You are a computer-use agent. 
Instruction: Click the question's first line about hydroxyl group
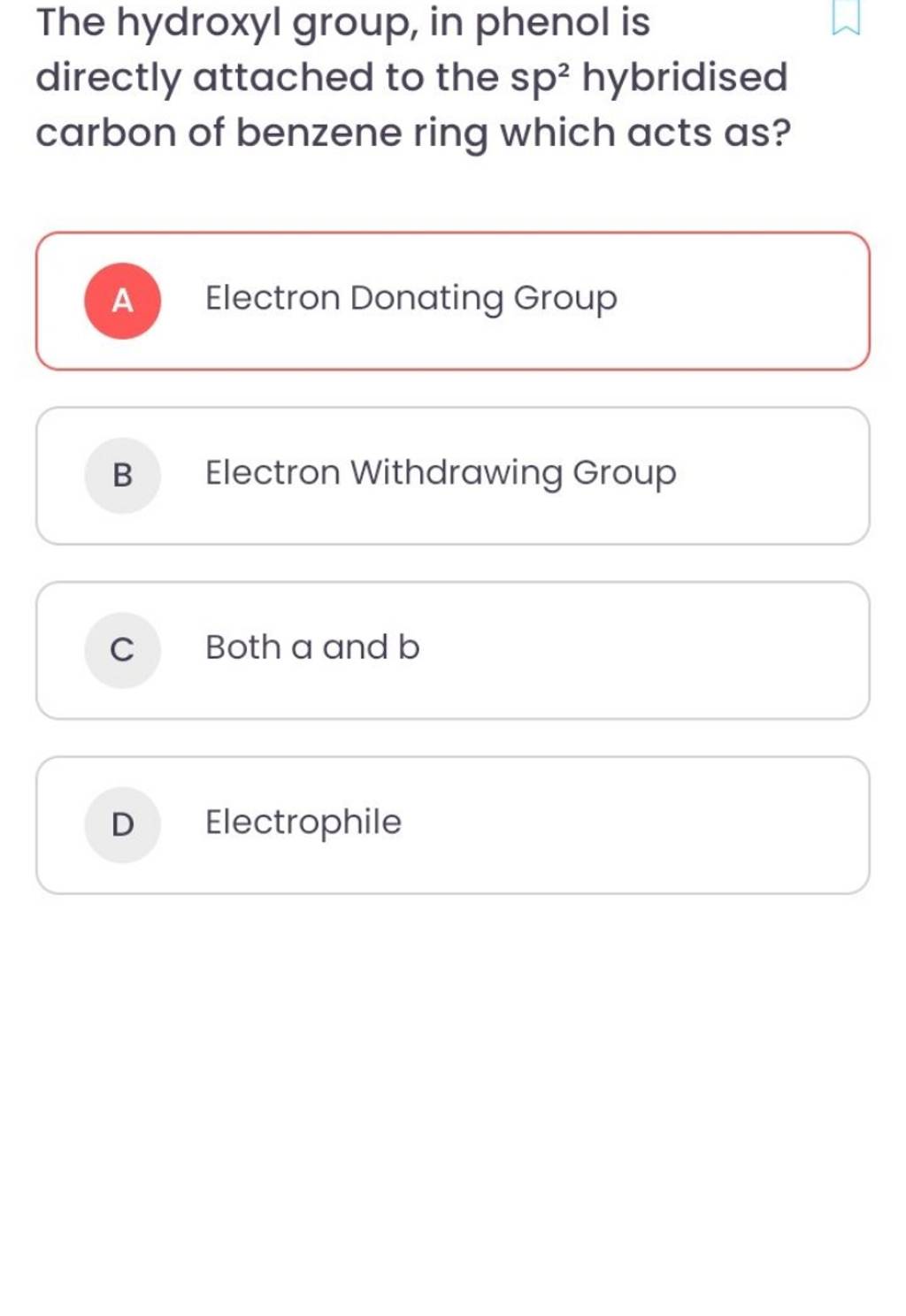343,24
